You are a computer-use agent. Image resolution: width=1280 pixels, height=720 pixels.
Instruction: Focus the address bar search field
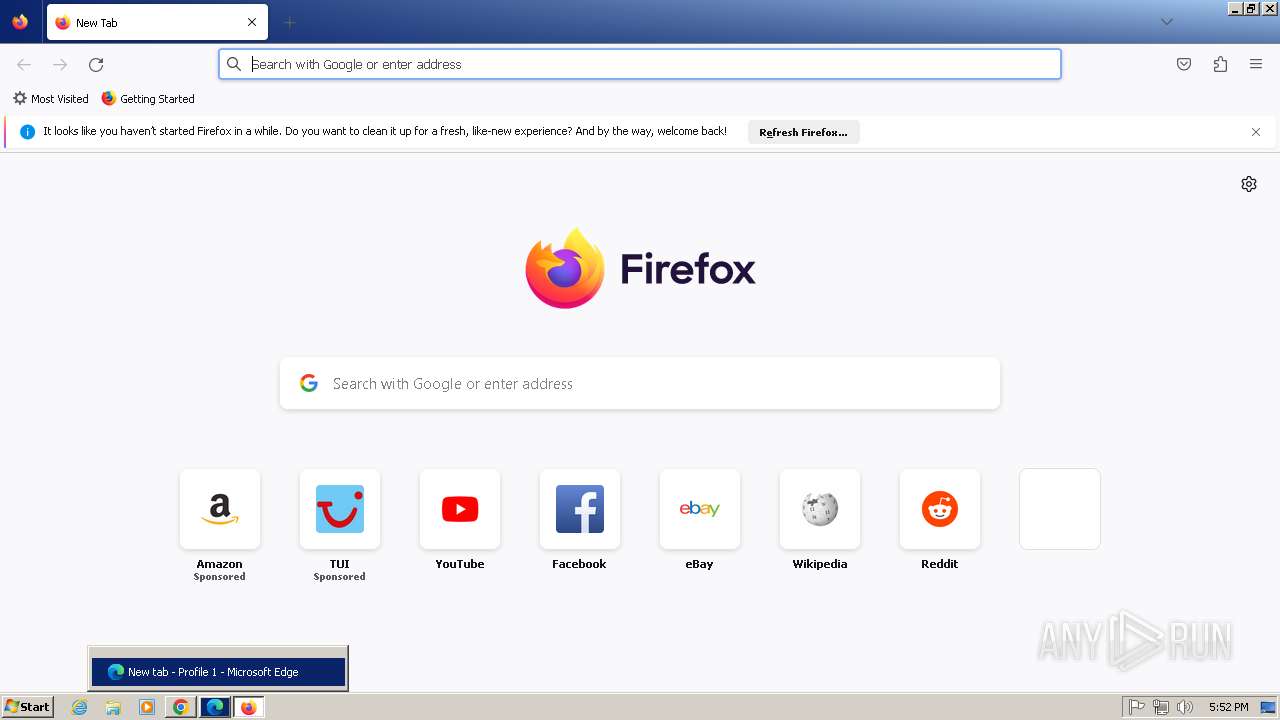[x=640, y=64]
